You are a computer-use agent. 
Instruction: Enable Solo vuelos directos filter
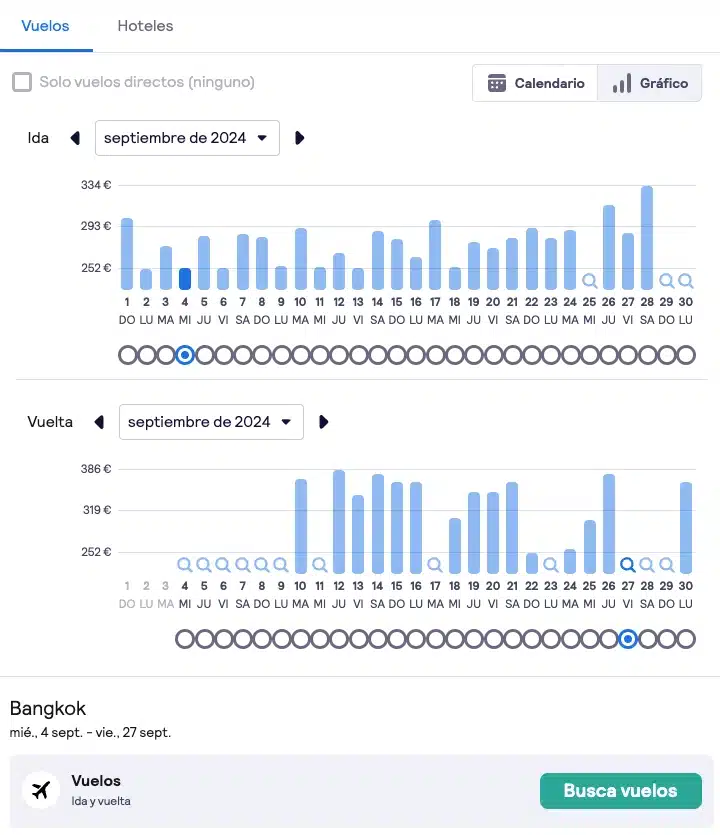coord(22,84)
